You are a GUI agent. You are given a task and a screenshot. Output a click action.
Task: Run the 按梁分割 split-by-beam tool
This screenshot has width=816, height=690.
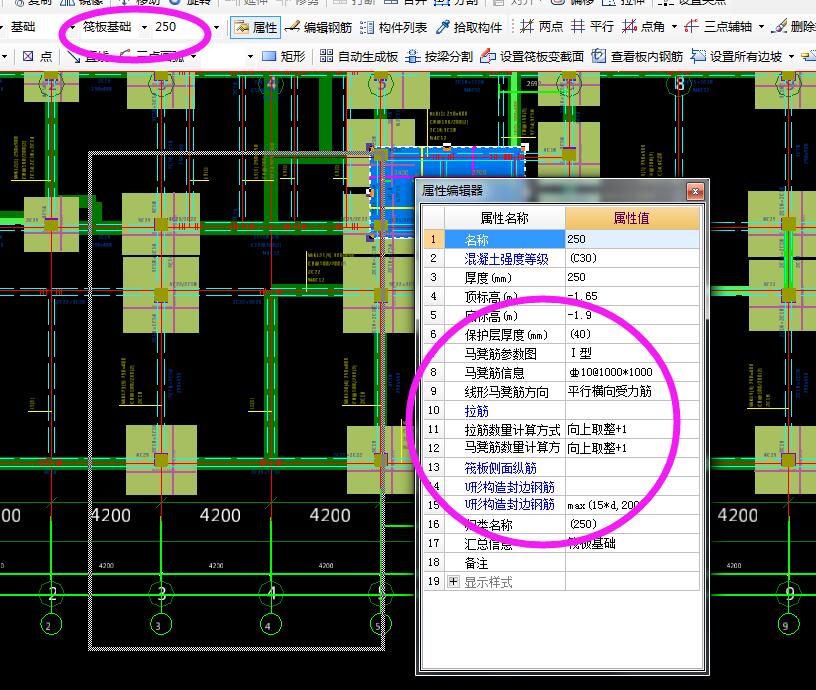(439, 56)
